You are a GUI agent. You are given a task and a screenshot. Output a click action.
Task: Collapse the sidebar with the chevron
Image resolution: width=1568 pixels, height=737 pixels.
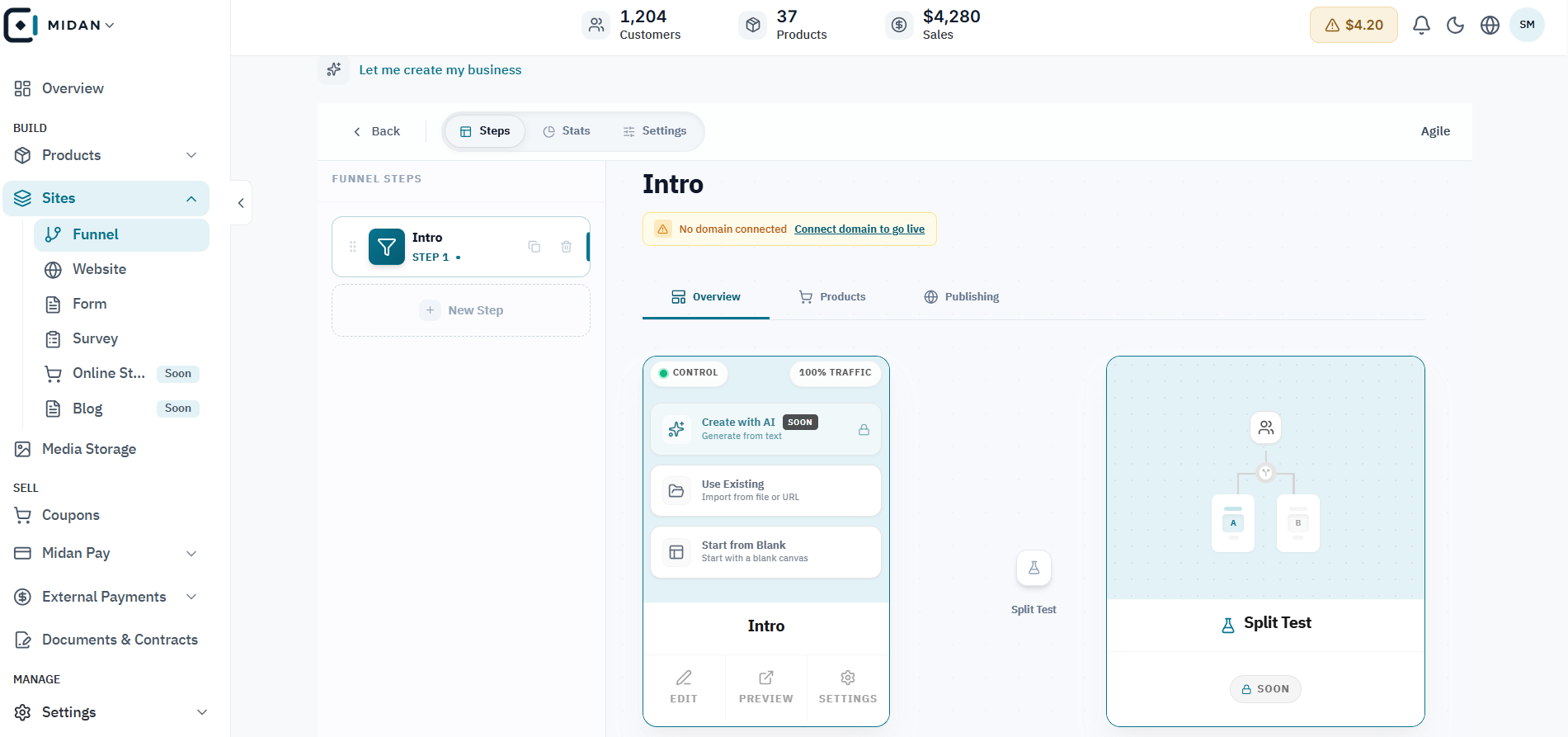click(241, 203)
